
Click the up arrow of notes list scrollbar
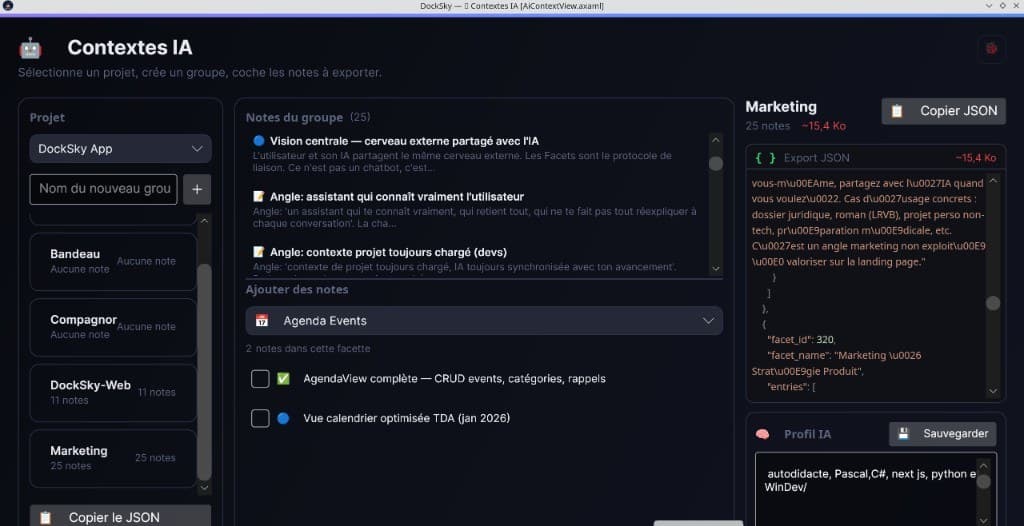click(716, 140)
